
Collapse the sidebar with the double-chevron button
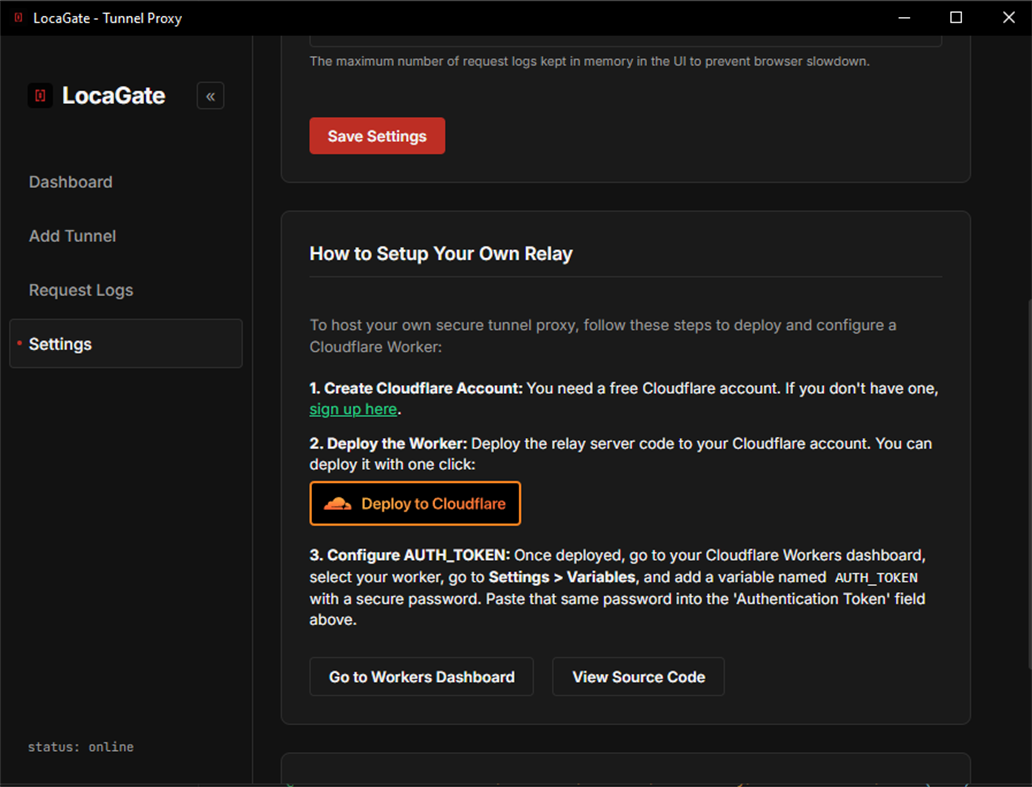point(210,96)
